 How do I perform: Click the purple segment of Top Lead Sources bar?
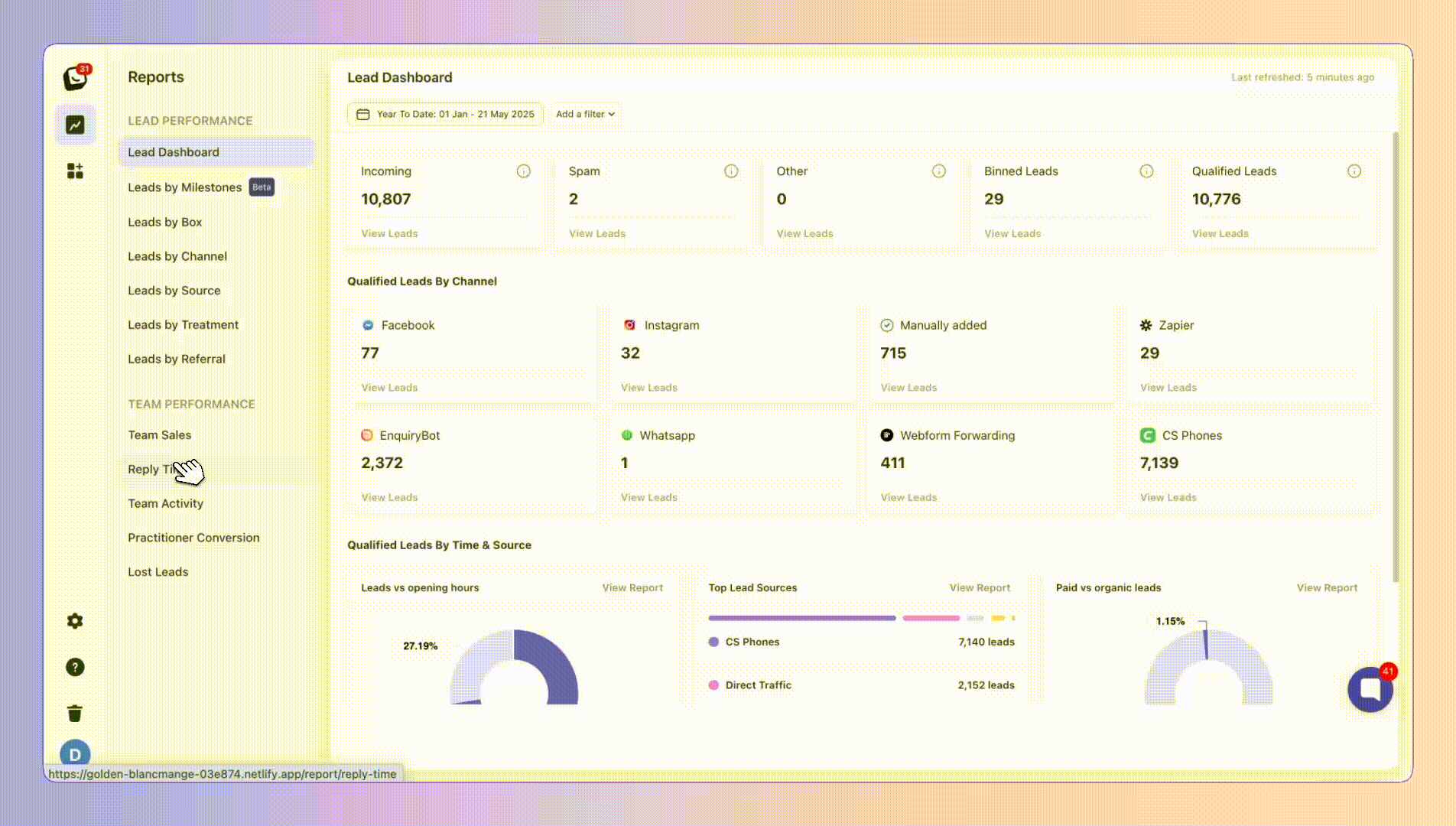coord(802,618)
